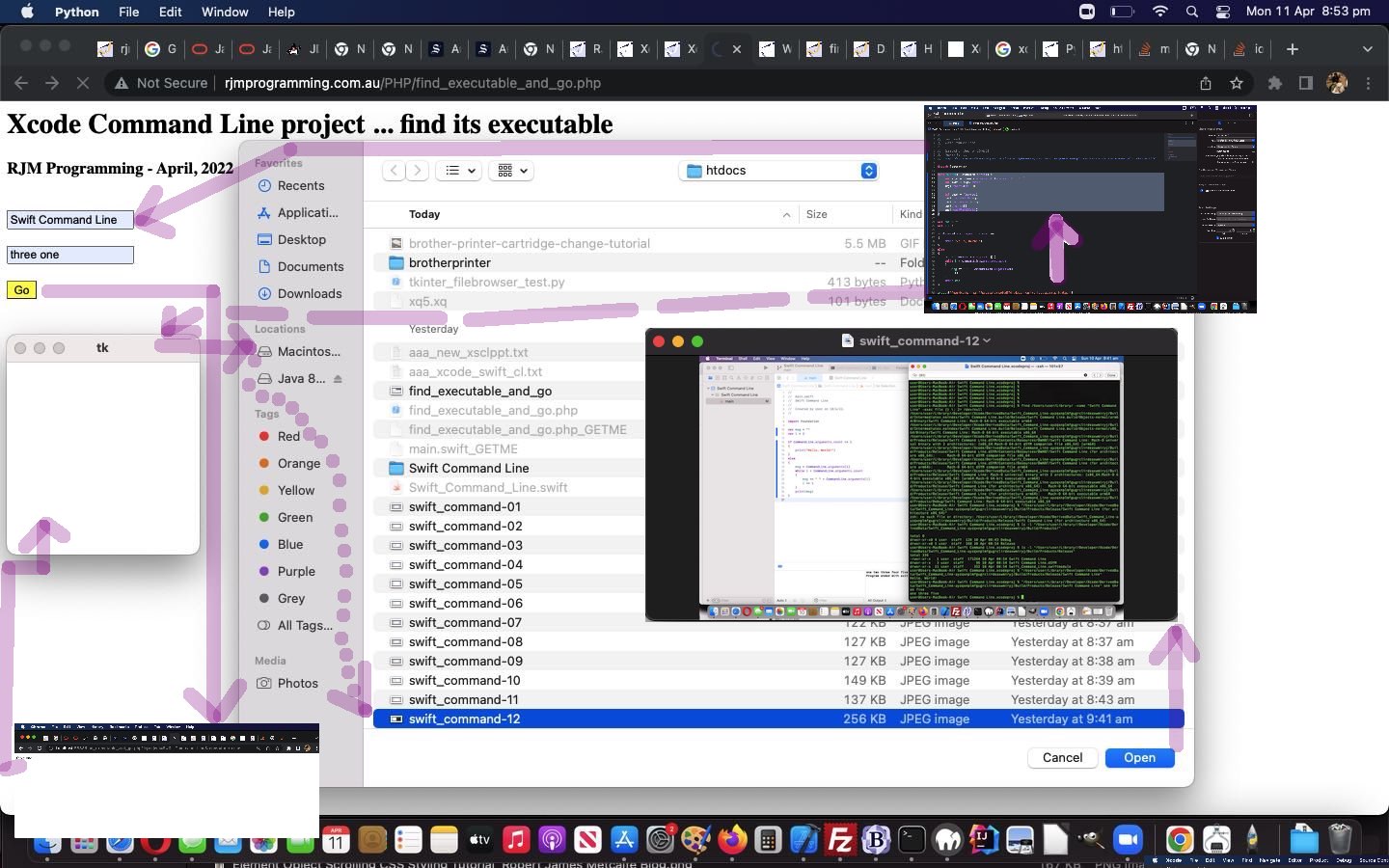The image size is (1389, 868).
Task: Open the Window menu
Action: (x=225, y=12)
